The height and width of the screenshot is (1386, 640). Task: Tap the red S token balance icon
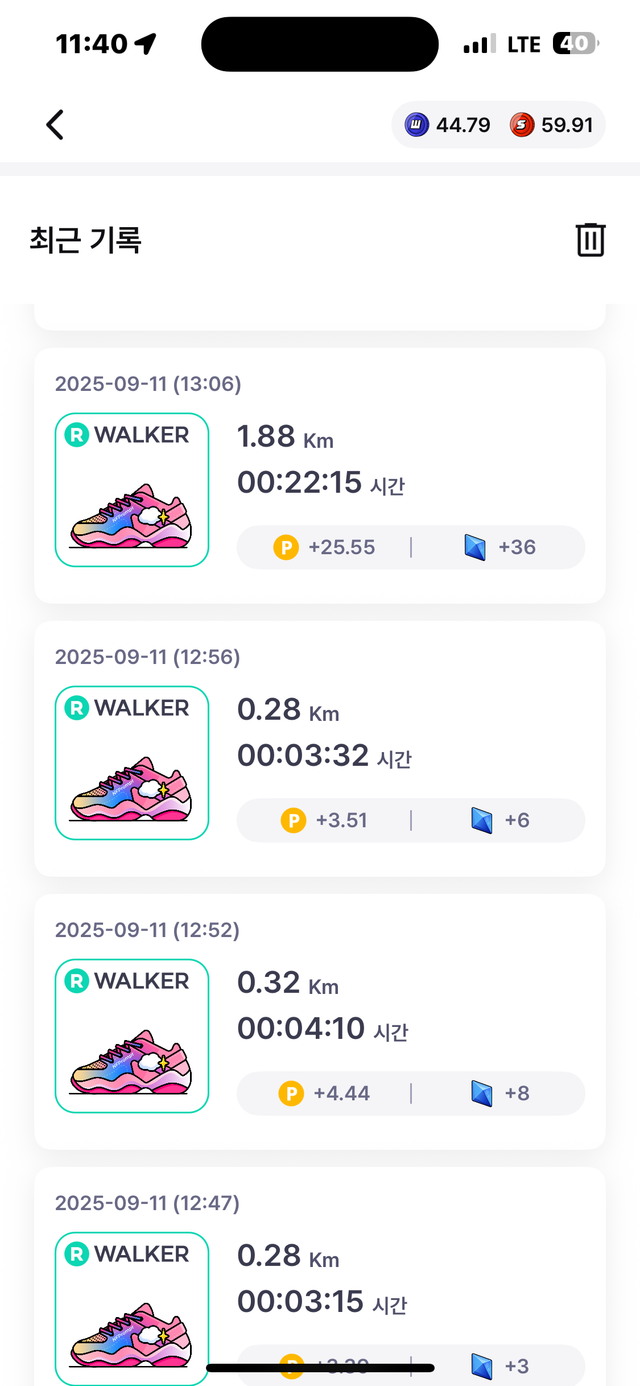point(522,125)
